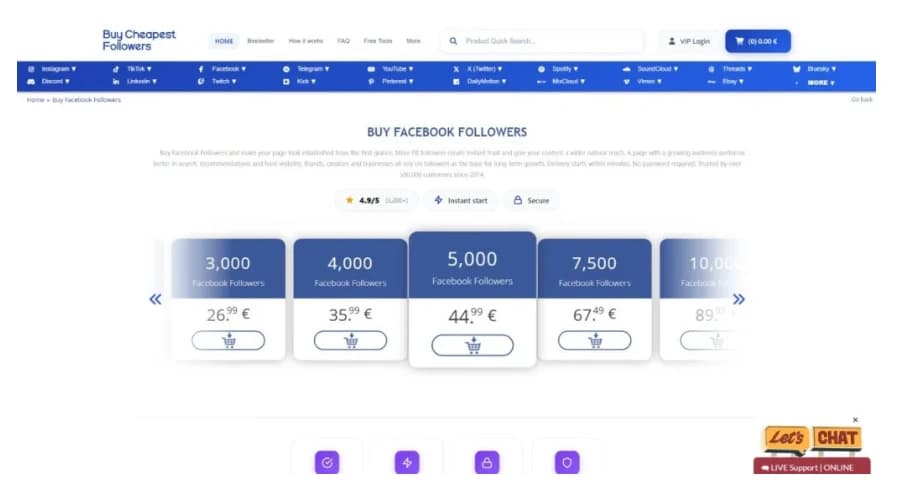Add 3,000 followers package to cart
906x497 pixels.
[228, 340]
